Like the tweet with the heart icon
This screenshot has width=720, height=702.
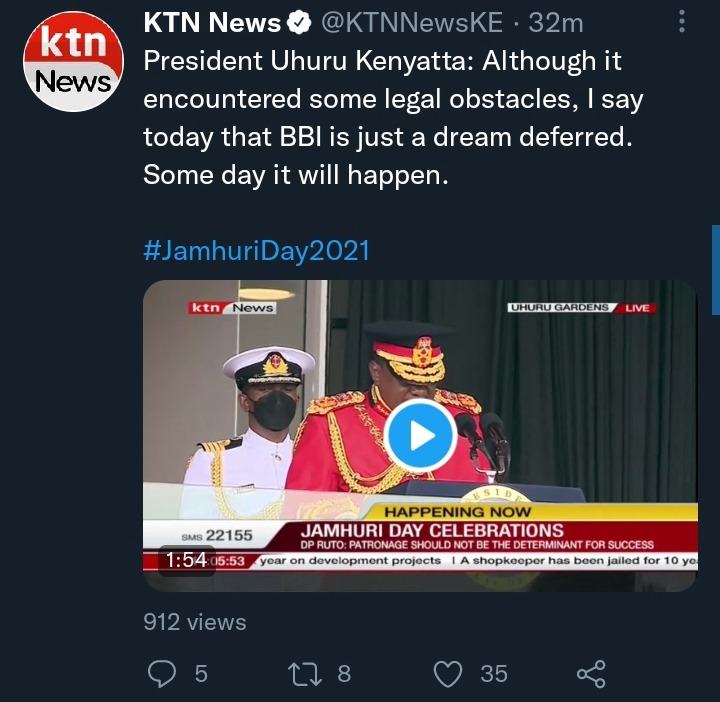[448, 674]
